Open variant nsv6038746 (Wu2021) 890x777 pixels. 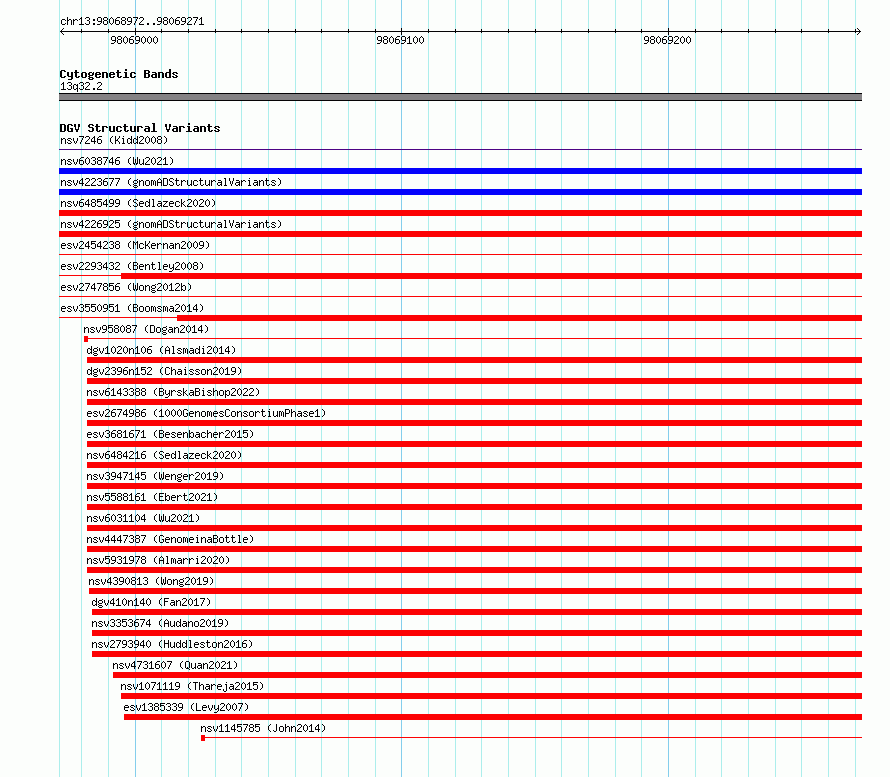pyautogui.click(x=117, y=161)
